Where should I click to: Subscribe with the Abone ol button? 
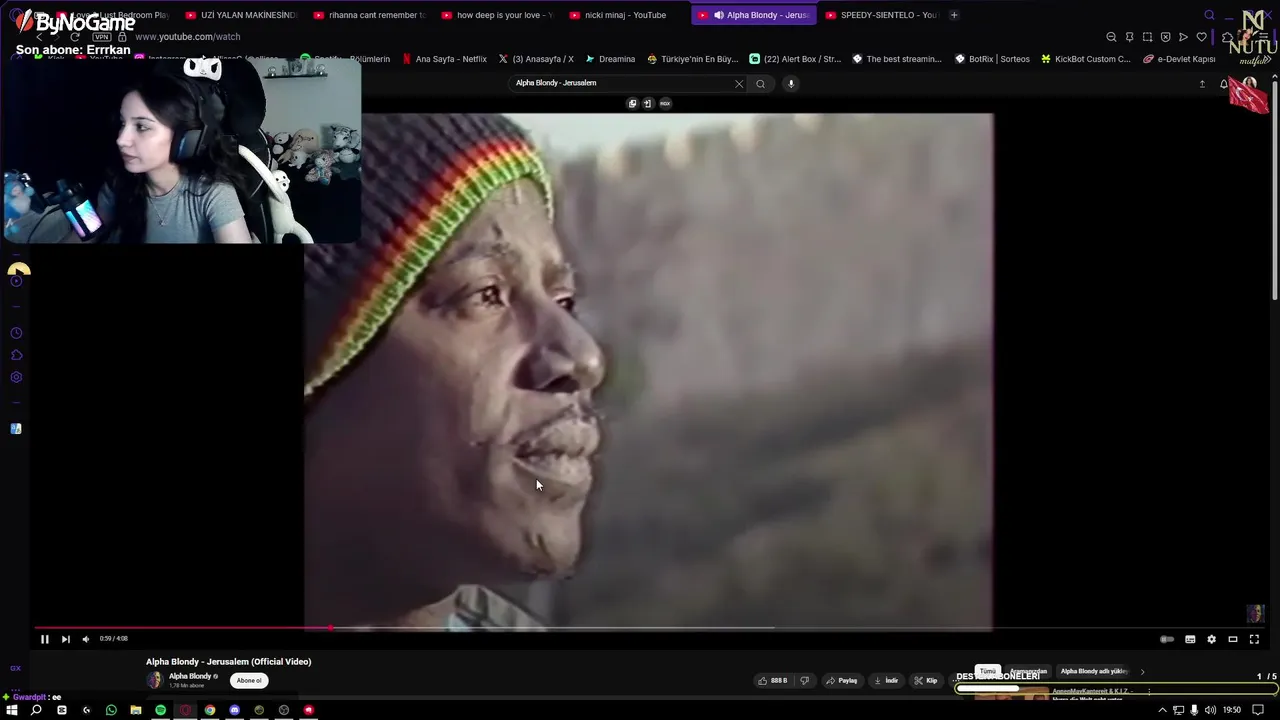tap(249, 680)
